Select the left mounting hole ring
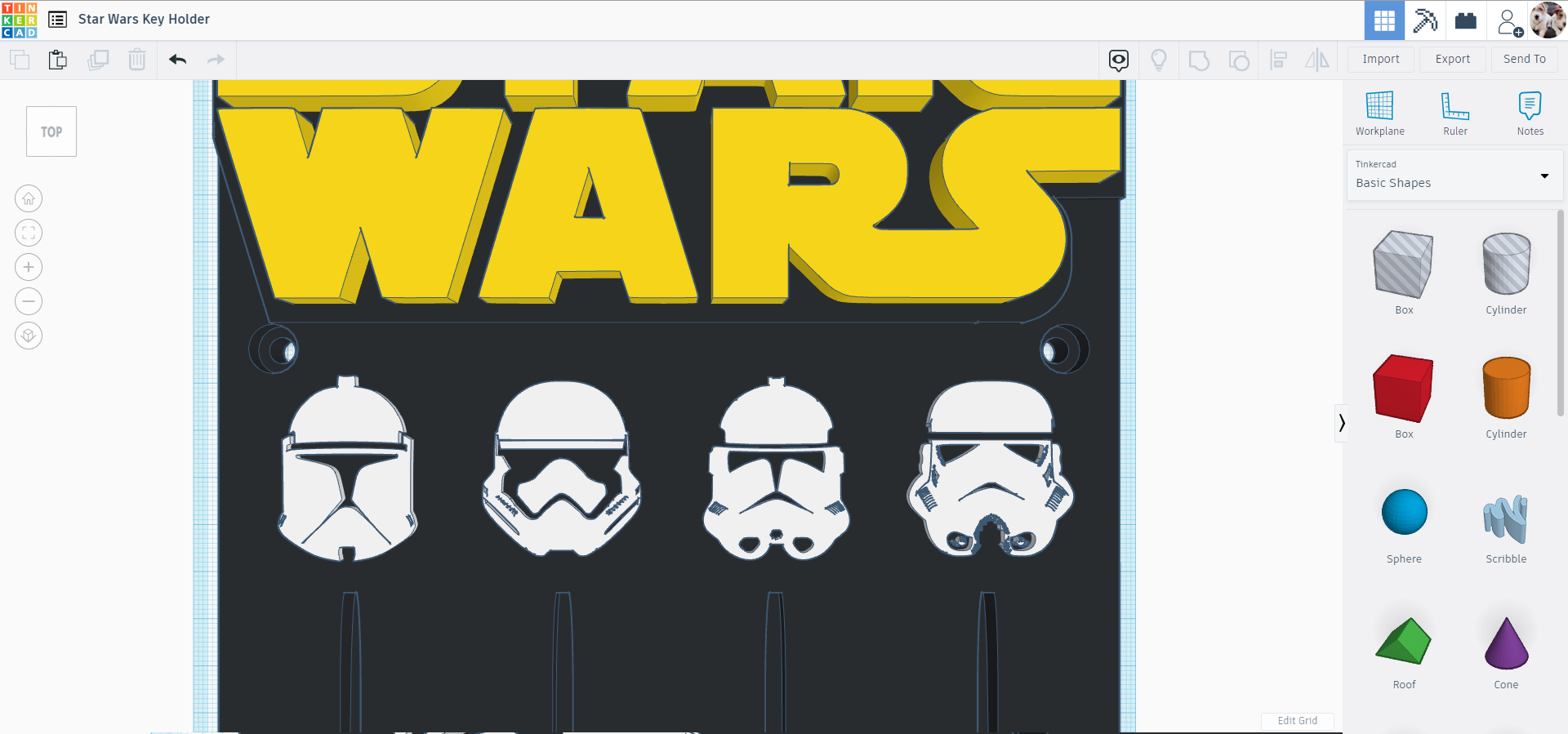Viewport: 1568px width, 734px height. pos(274,349)
